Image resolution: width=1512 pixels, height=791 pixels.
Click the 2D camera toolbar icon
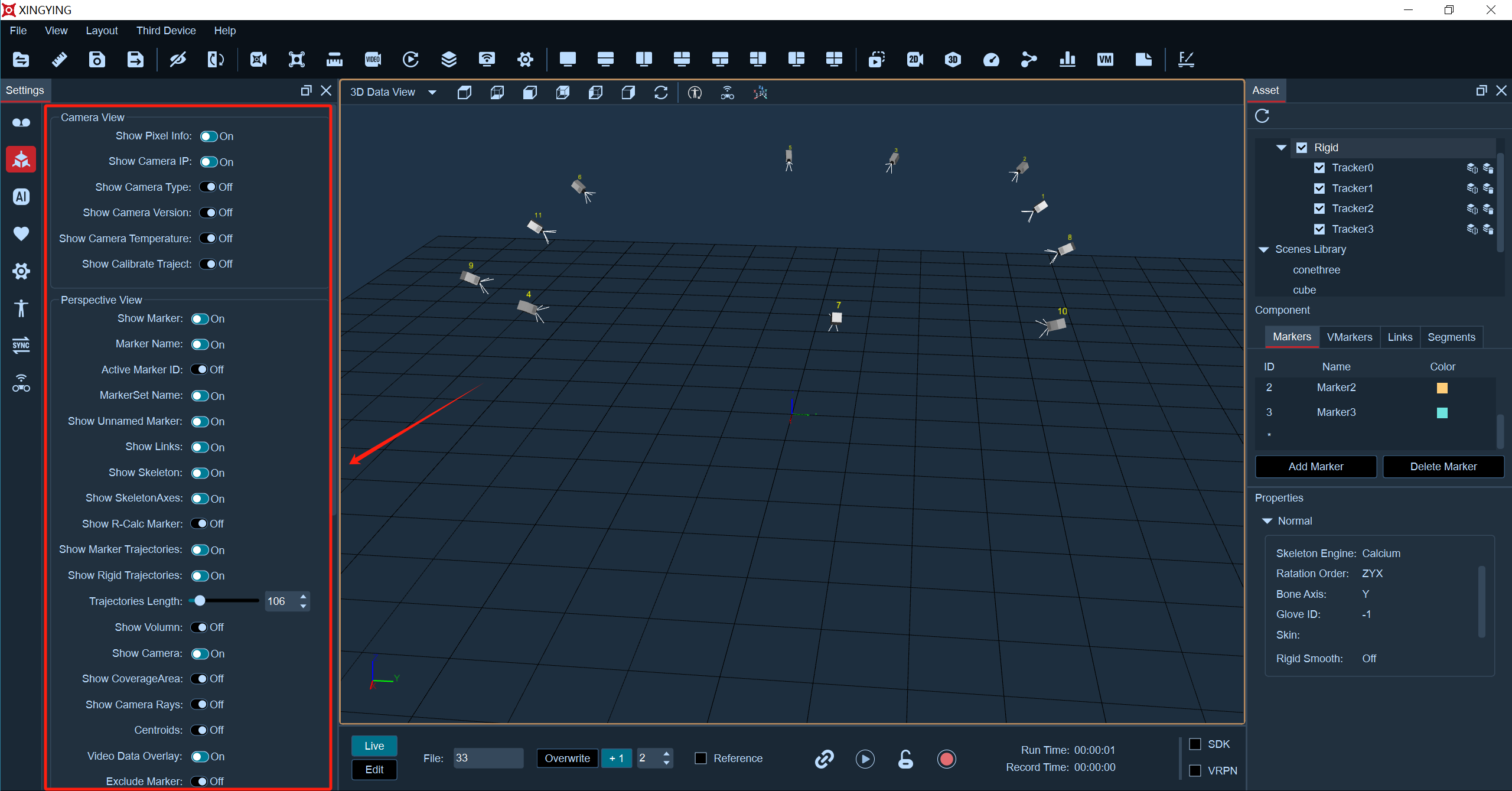pos(914,59)
